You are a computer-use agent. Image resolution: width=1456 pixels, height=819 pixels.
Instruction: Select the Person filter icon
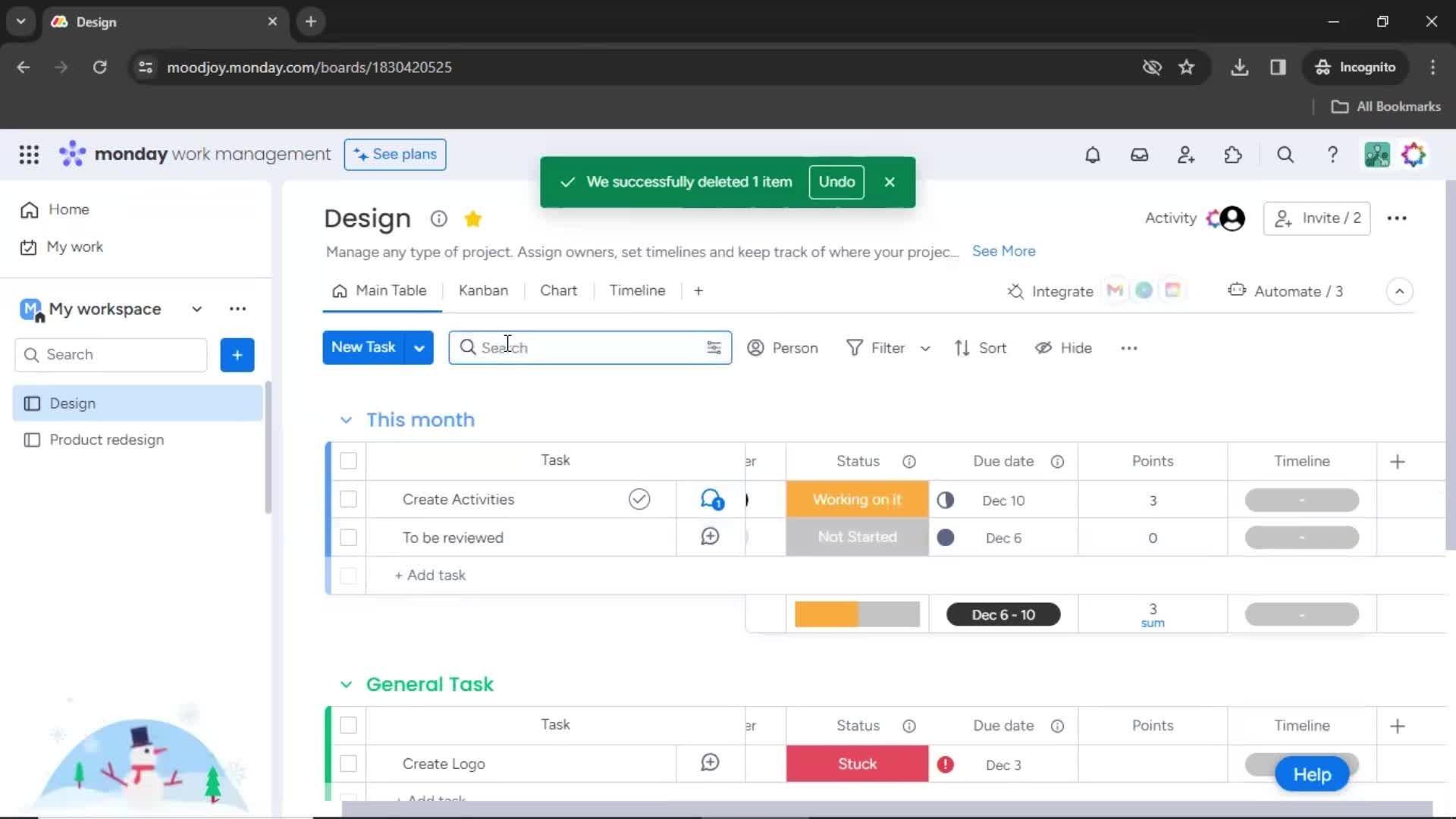pos(756,347)
